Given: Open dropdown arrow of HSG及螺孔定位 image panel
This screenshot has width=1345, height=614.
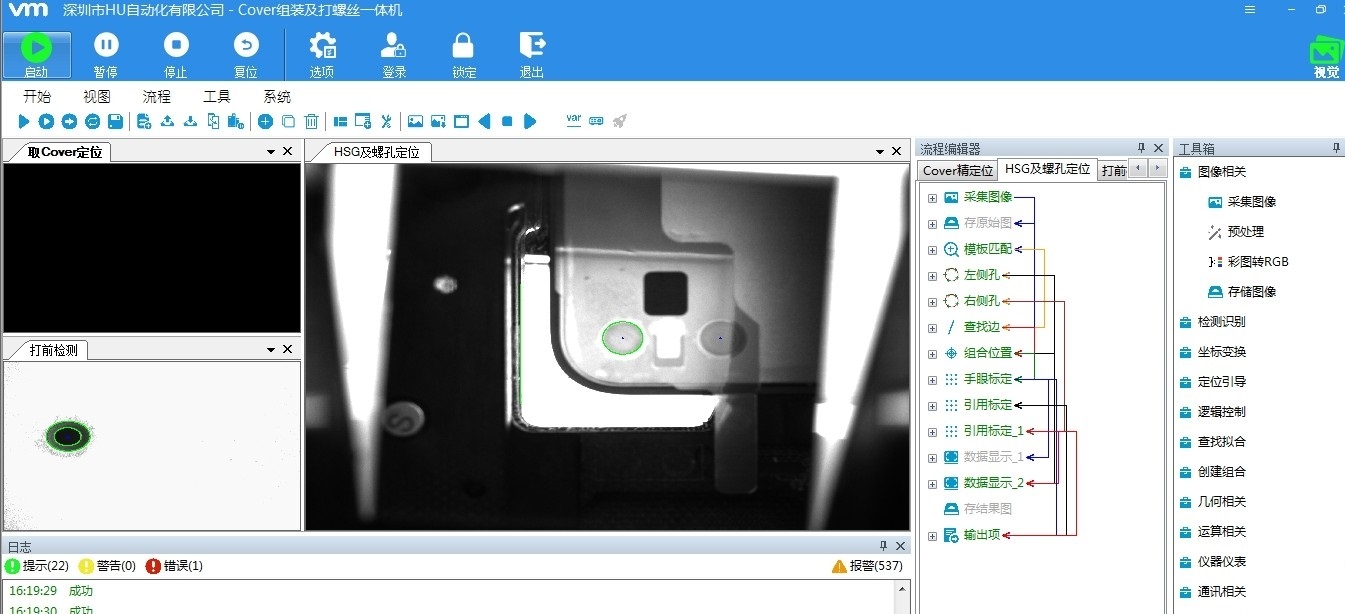Looking at the screenshot, I should click(x=880, y=152).
